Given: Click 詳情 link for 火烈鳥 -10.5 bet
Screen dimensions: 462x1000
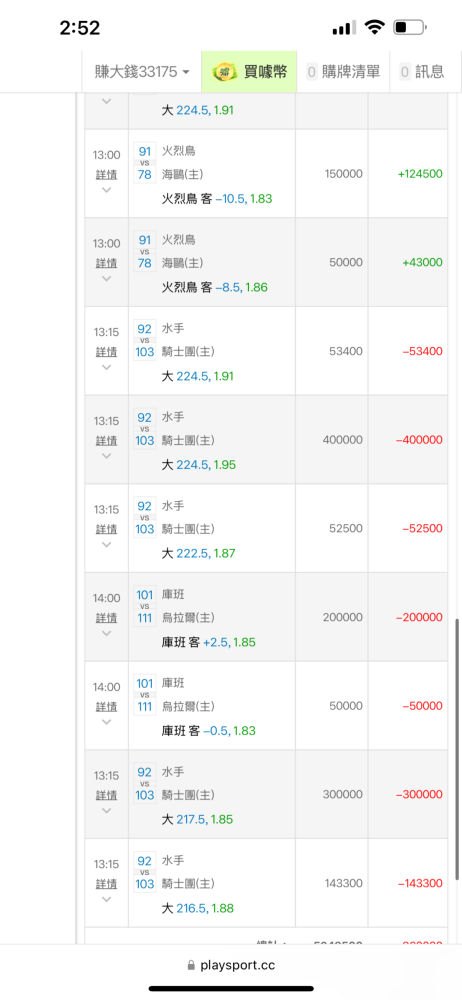Looking at the screenshot, I should [x=107, y=175].
